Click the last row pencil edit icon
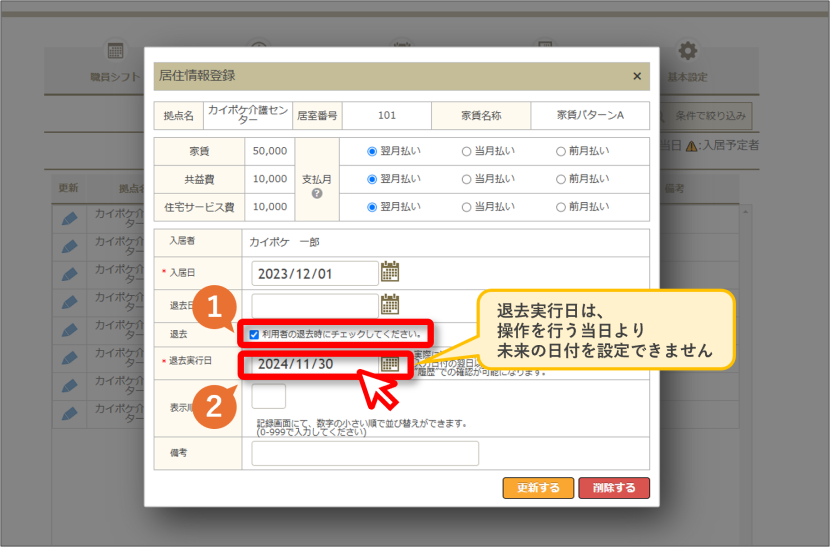Screen dimensions: 830x547 [69, 414]
